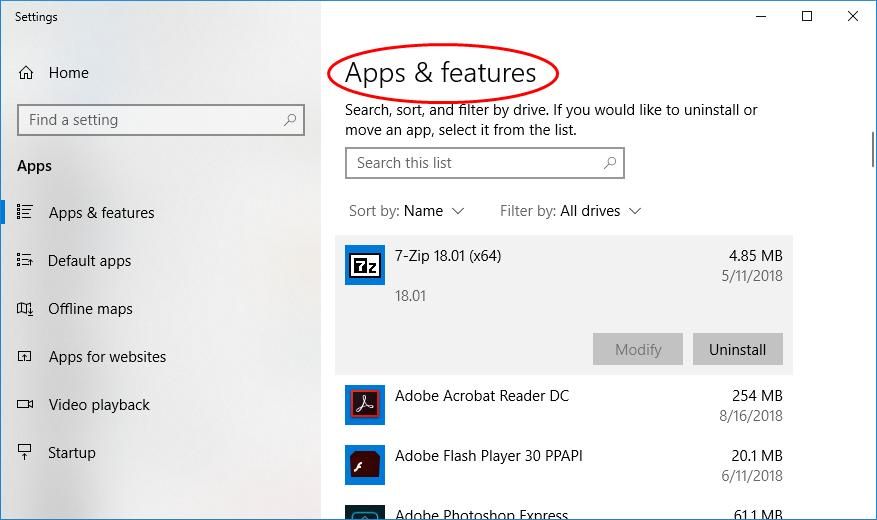
Task: Click the Default apps icon
Action: coord(26,261)
